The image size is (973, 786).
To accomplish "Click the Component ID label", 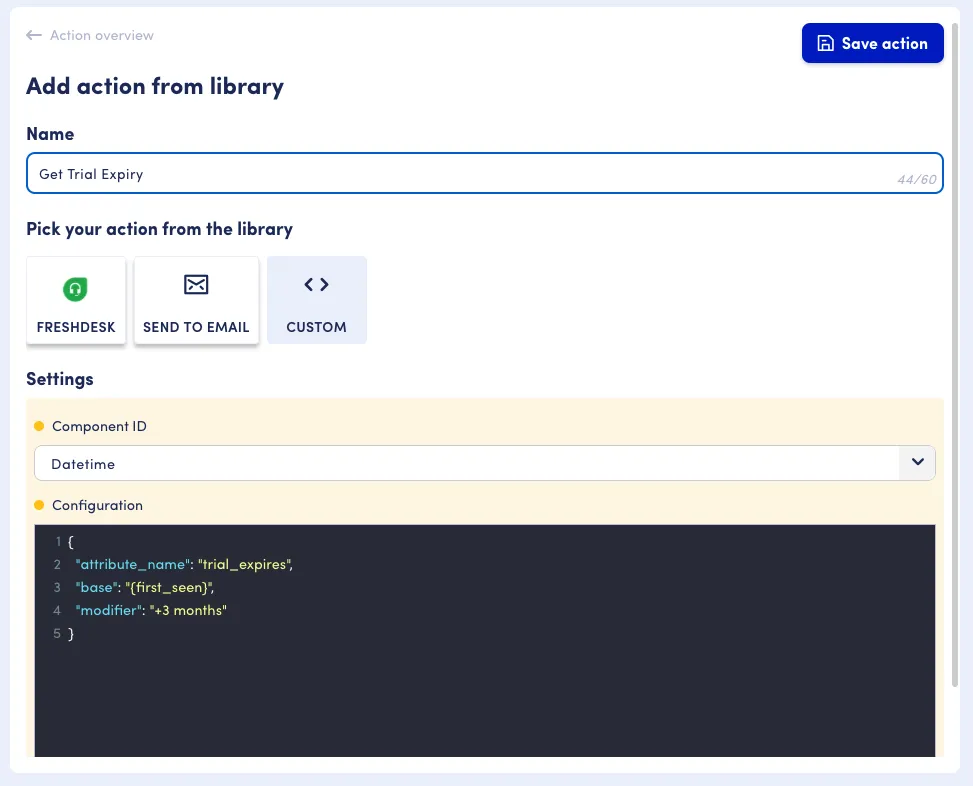I will (99, 426).
